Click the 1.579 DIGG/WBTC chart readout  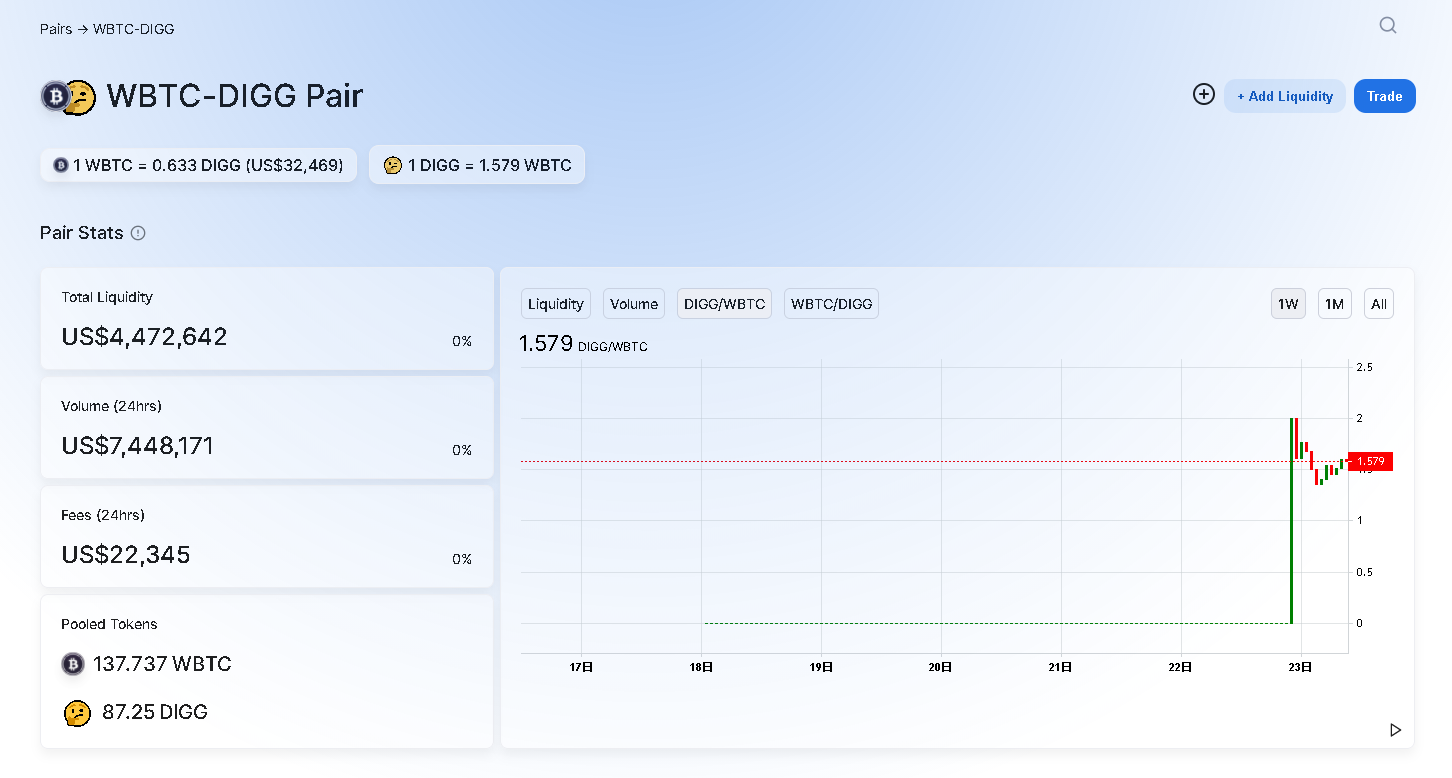click(x=583, y=345)
